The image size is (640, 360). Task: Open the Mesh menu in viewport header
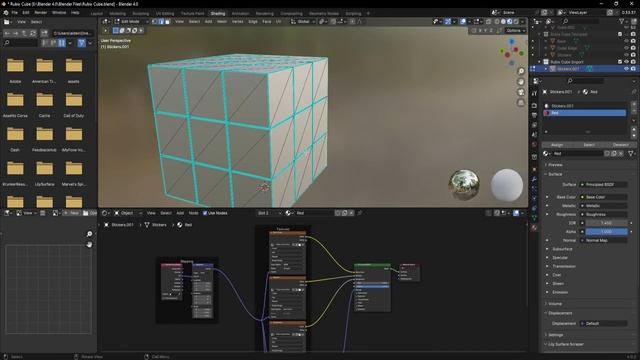[222, 22]
